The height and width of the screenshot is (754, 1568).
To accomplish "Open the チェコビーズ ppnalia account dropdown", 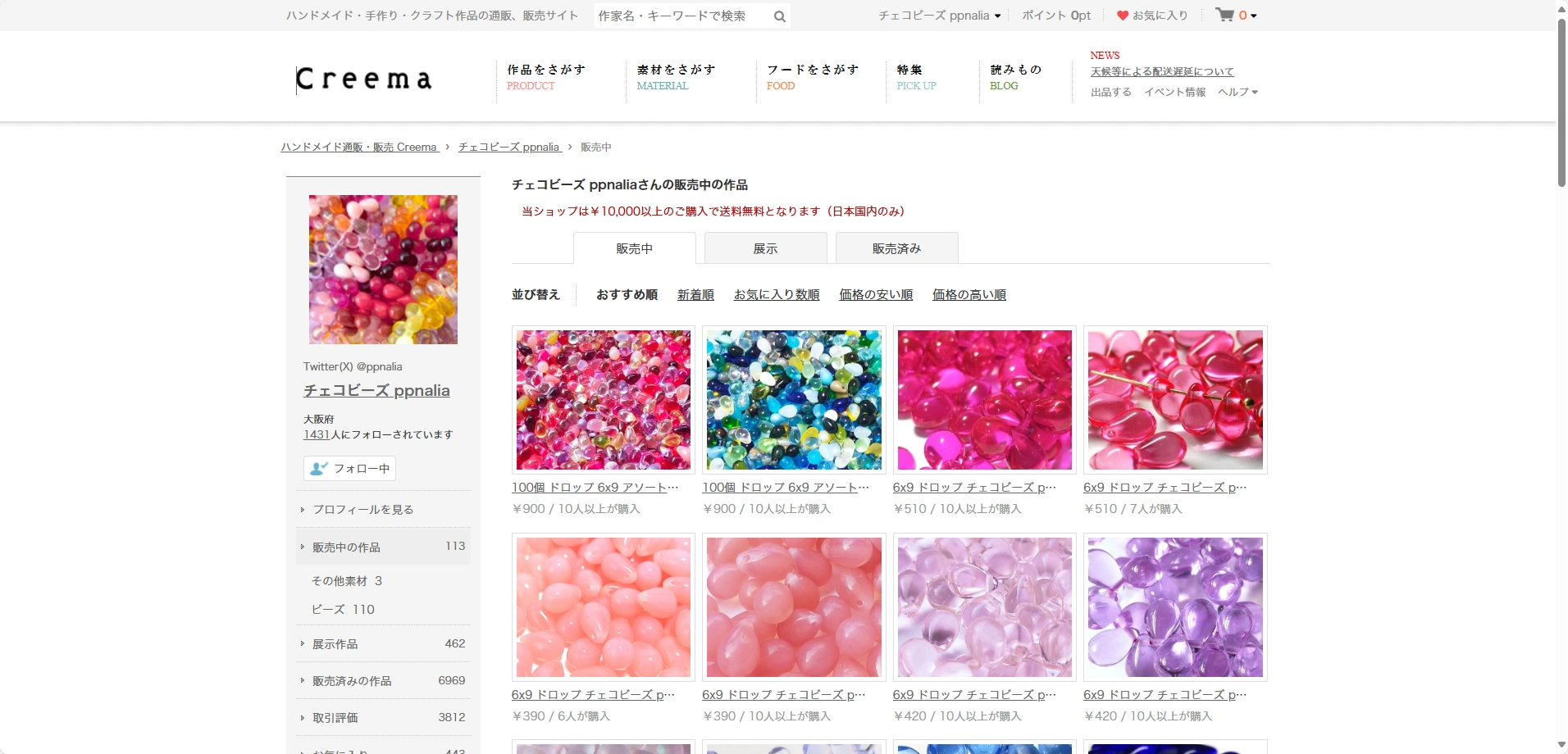I will (x=939, y=16).
